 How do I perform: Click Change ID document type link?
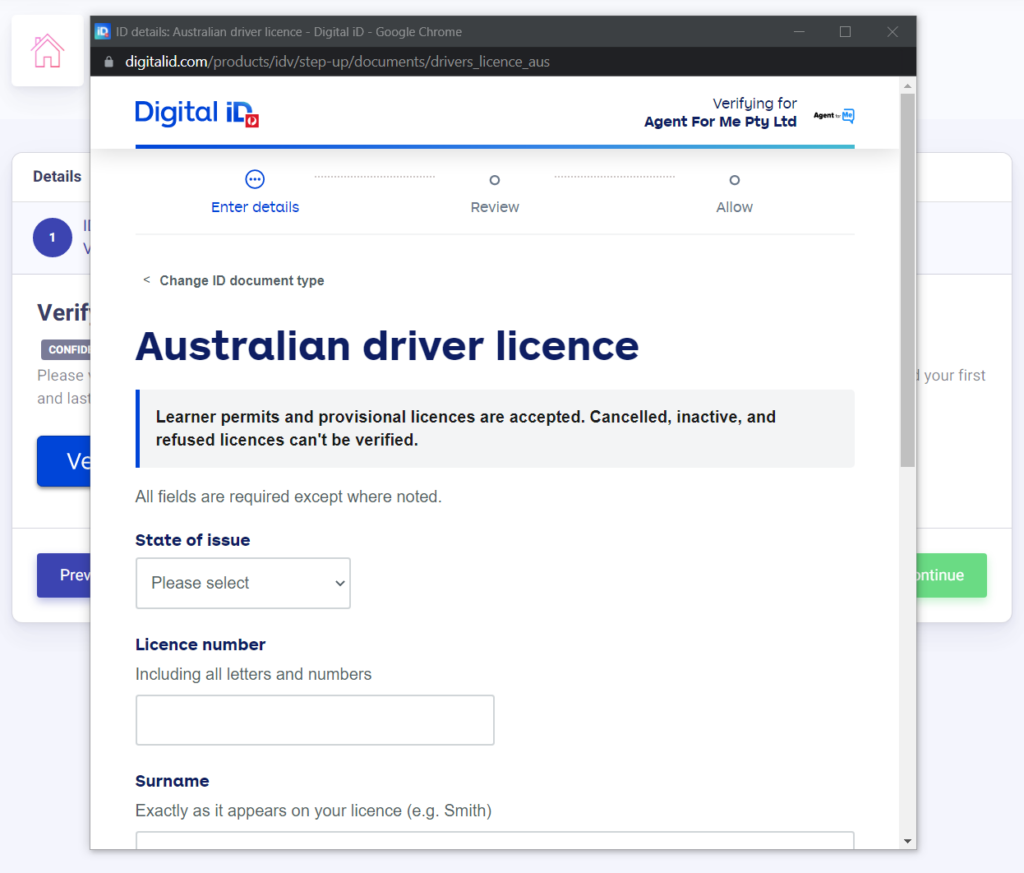click(242, 281)
